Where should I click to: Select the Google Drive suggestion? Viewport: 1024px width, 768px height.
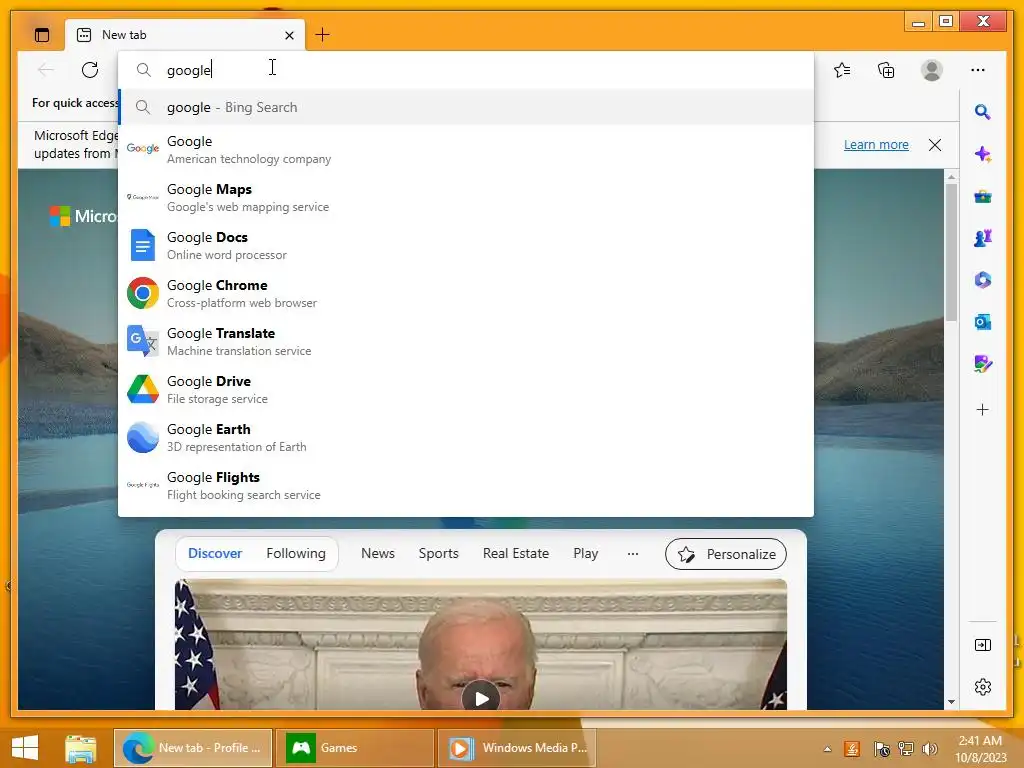(466, 389)
